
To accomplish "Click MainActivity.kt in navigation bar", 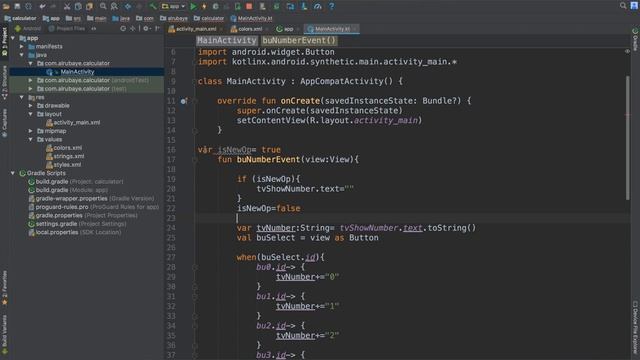I will point(251,18).
